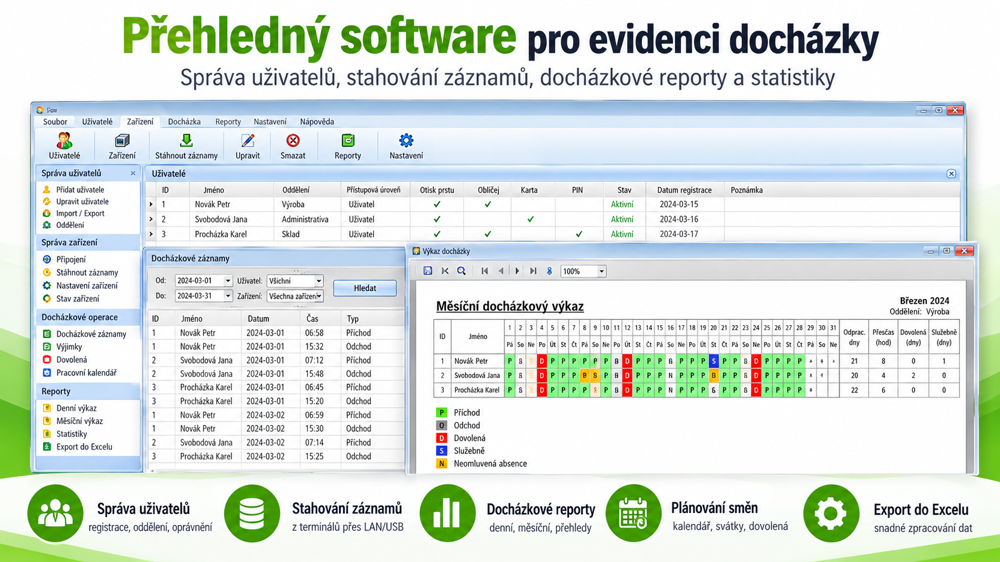Open the Zařízení toolbar icon
The width and height of the screenshot is (1000, 562).
[122, 140]
